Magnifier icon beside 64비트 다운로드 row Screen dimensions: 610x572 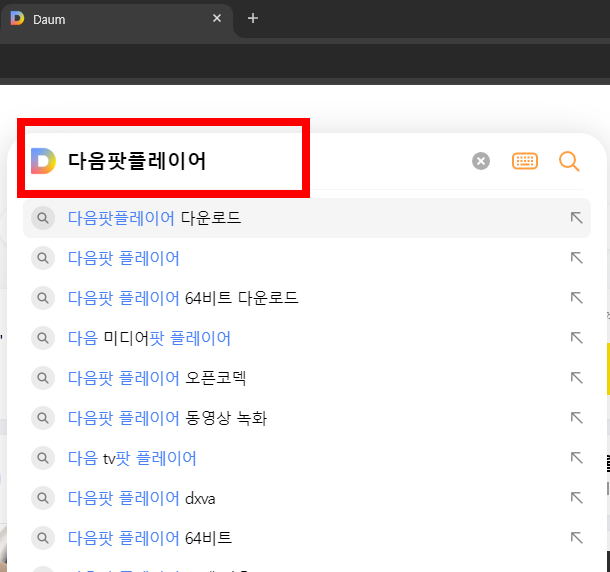click(x=43, y=298)
